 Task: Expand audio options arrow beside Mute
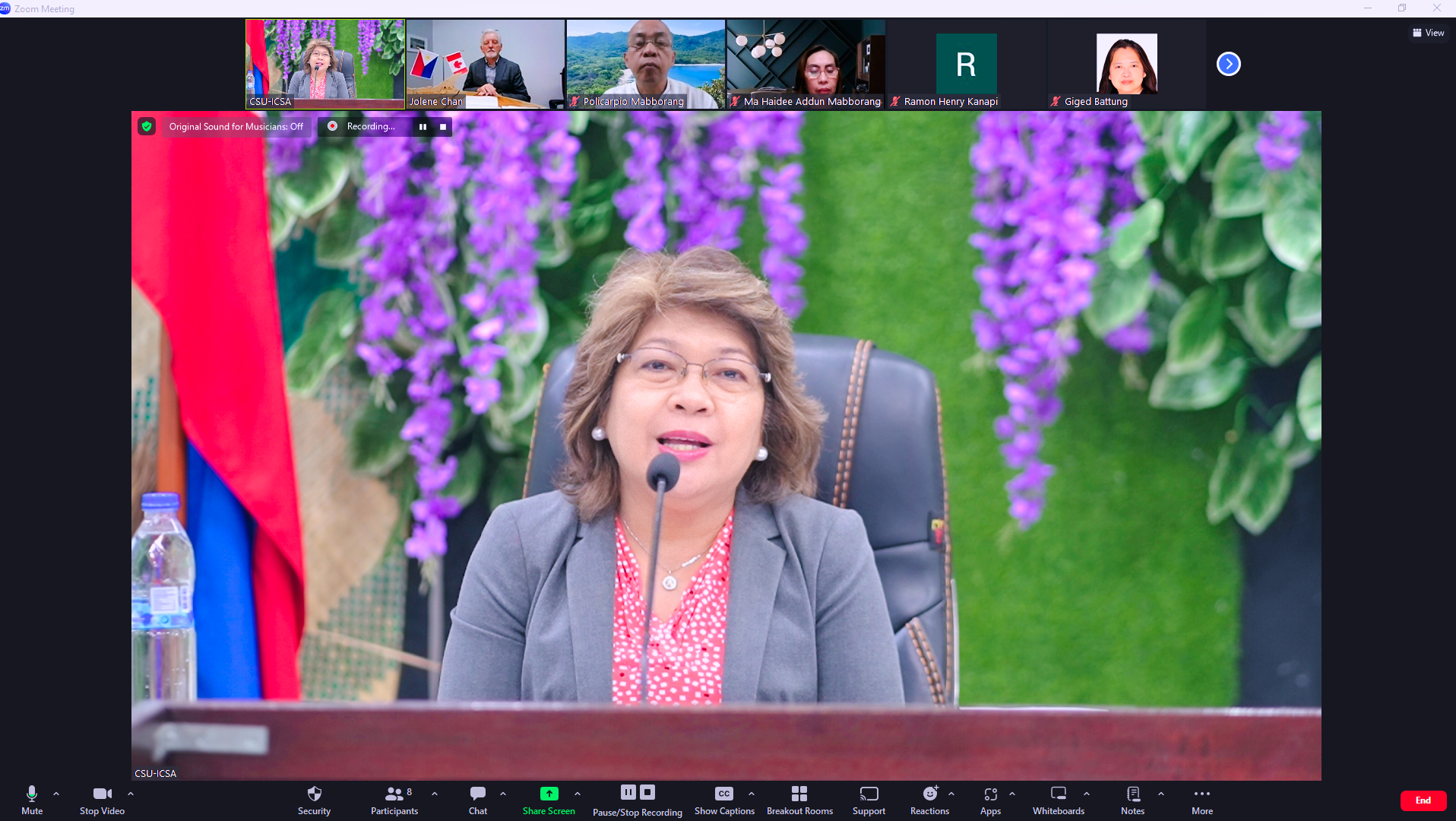tap(56, 794)
